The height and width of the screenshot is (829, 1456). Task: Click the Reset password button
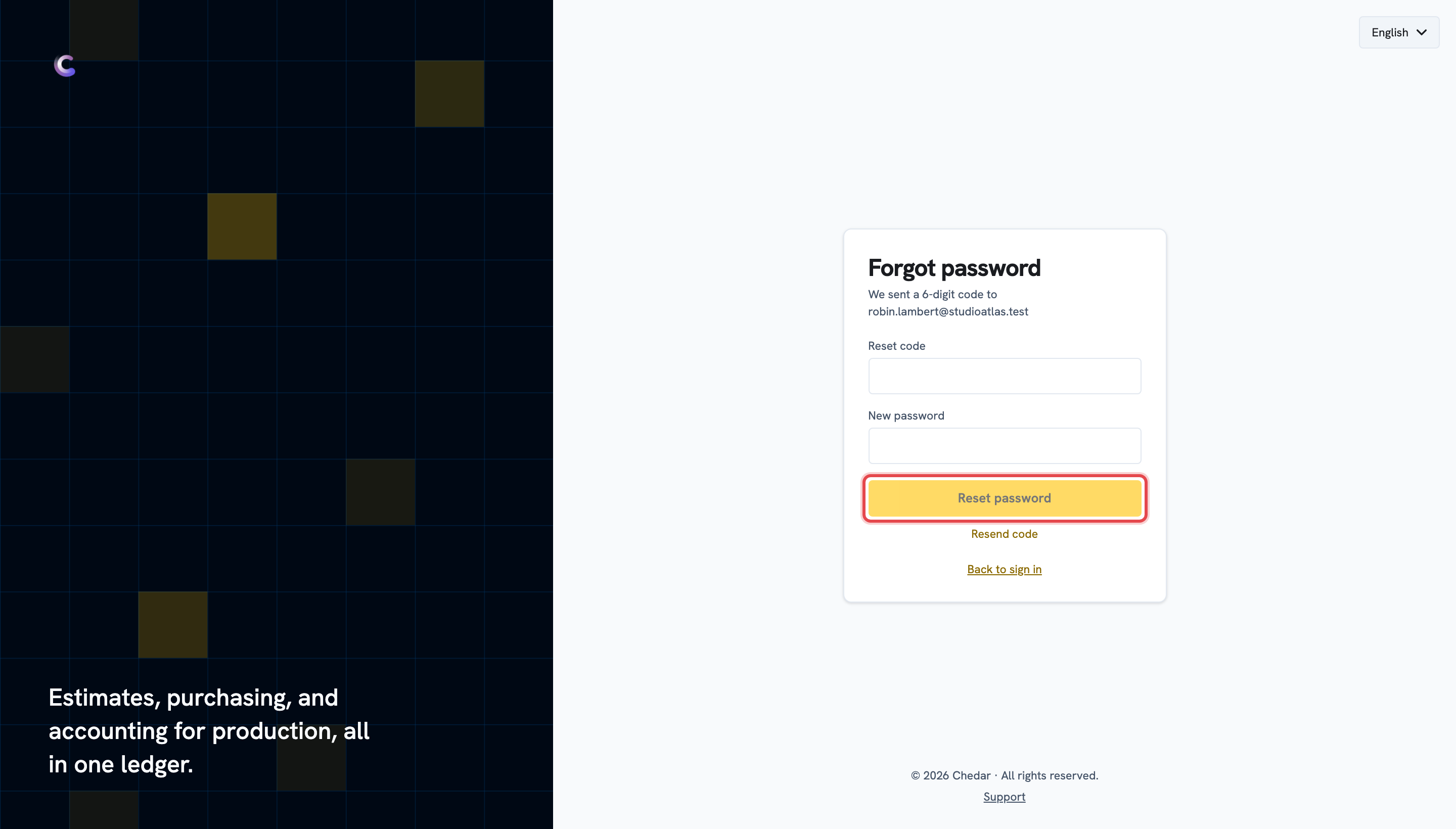pos(1004,498)
